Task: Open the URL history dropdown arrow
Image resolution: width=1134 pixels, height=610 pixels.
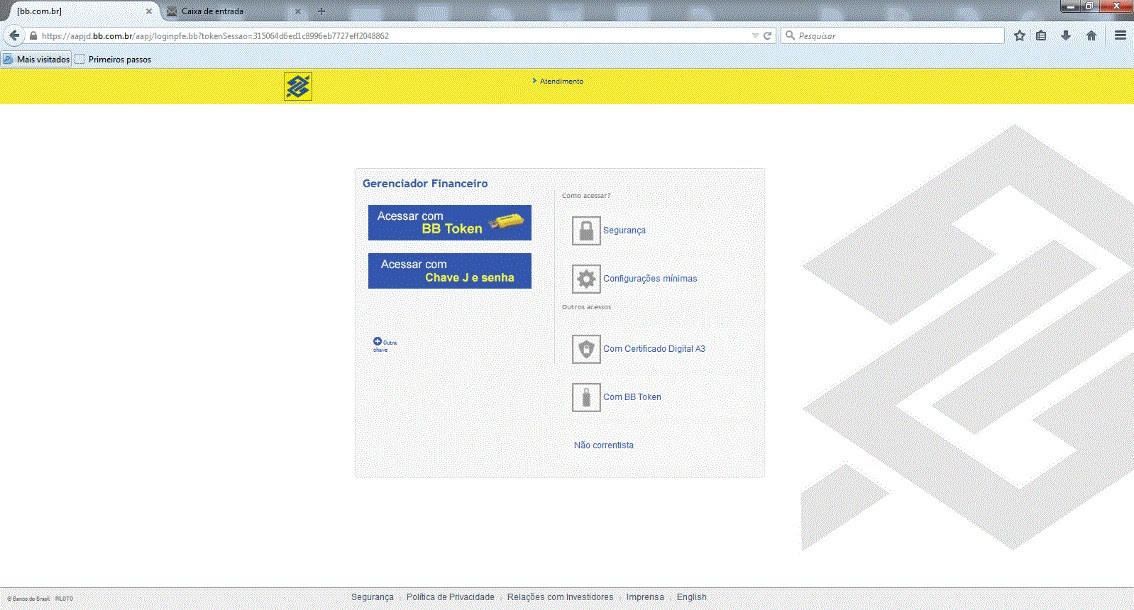Action: (x=755, y=35)
